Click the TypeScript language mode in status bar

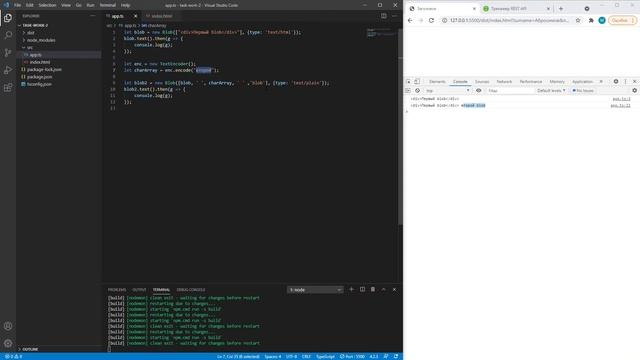(x=325, y=356)
